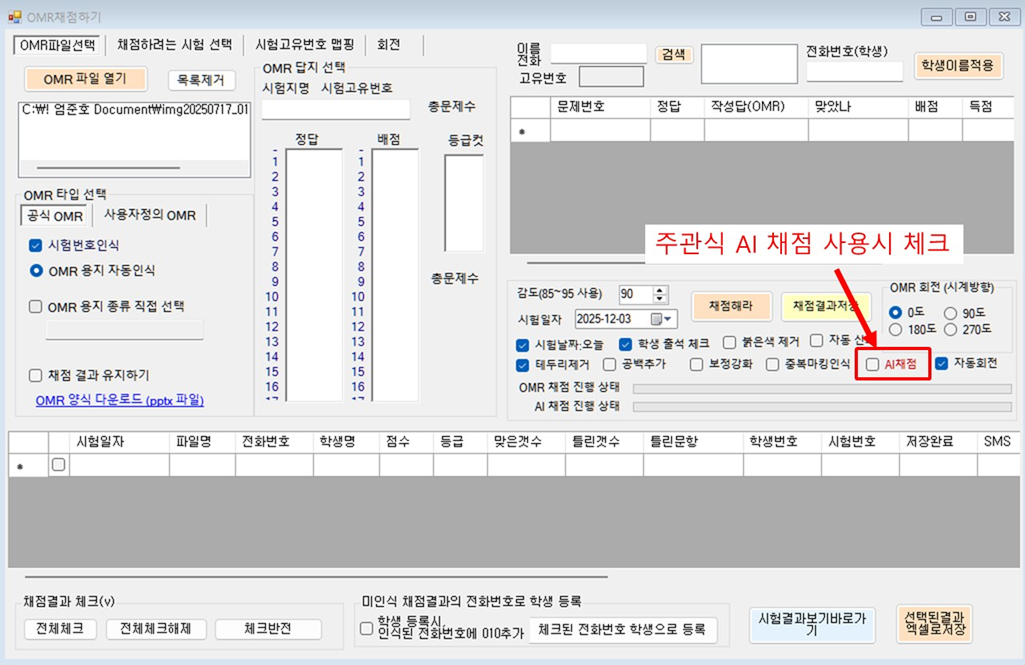Start grading with the 채점해라 button
Viewport: 1025px width, 665px height.
click(732, 305)
